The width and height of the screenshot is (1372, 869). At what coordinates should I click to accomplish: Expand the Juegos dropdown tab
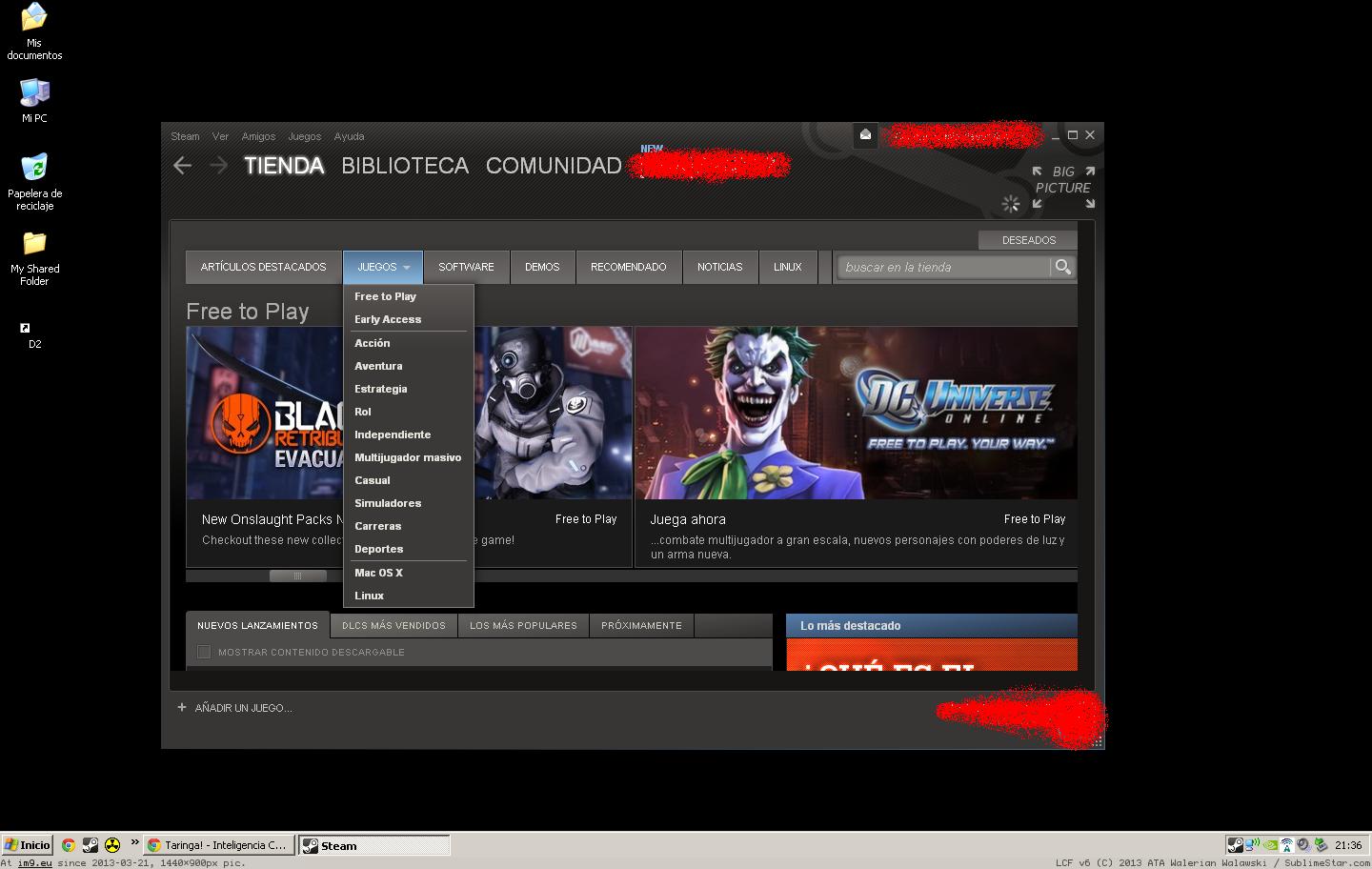click(383, 267)
